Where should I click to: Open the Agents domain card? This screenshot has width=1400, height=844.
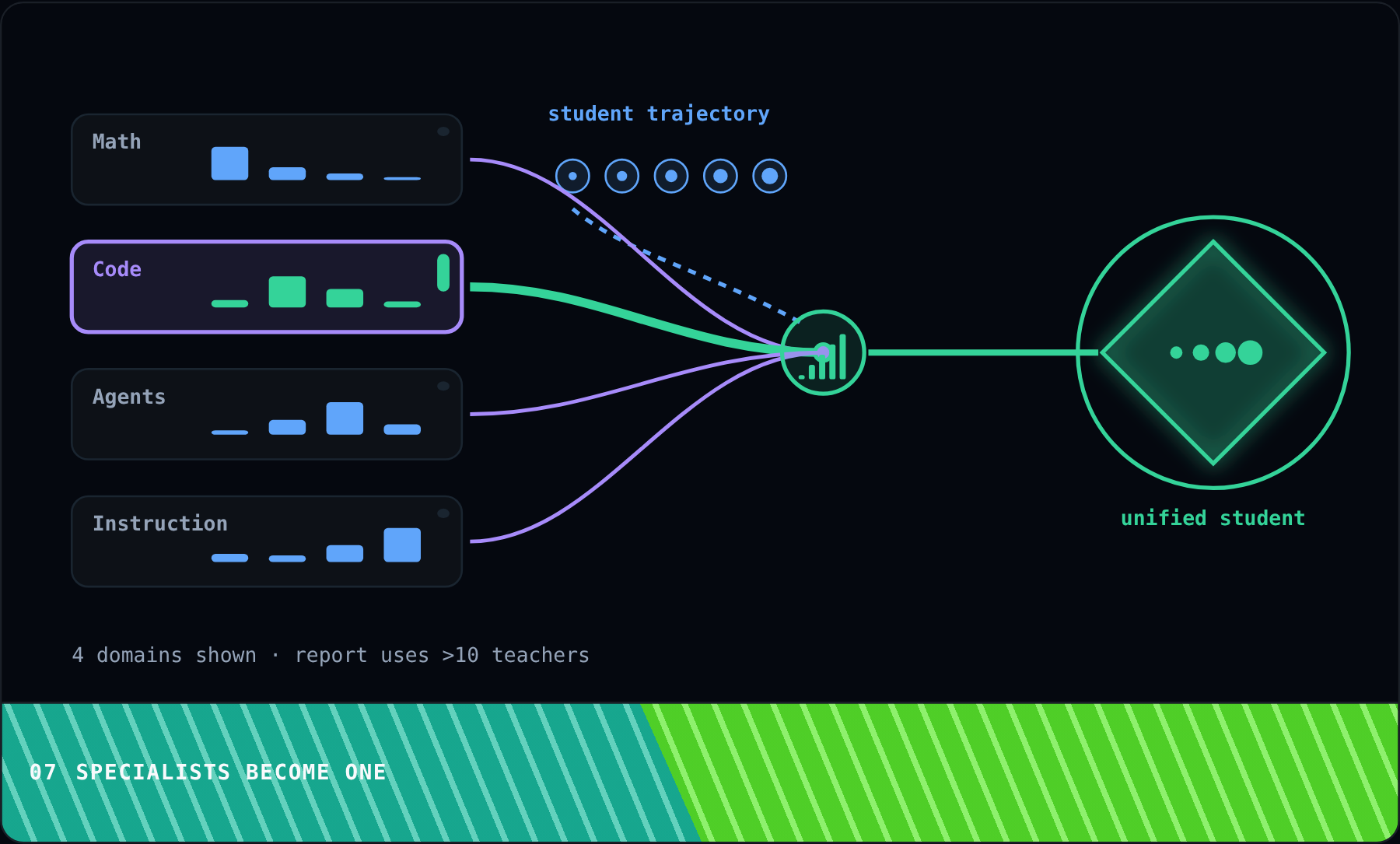click(267, 414)
